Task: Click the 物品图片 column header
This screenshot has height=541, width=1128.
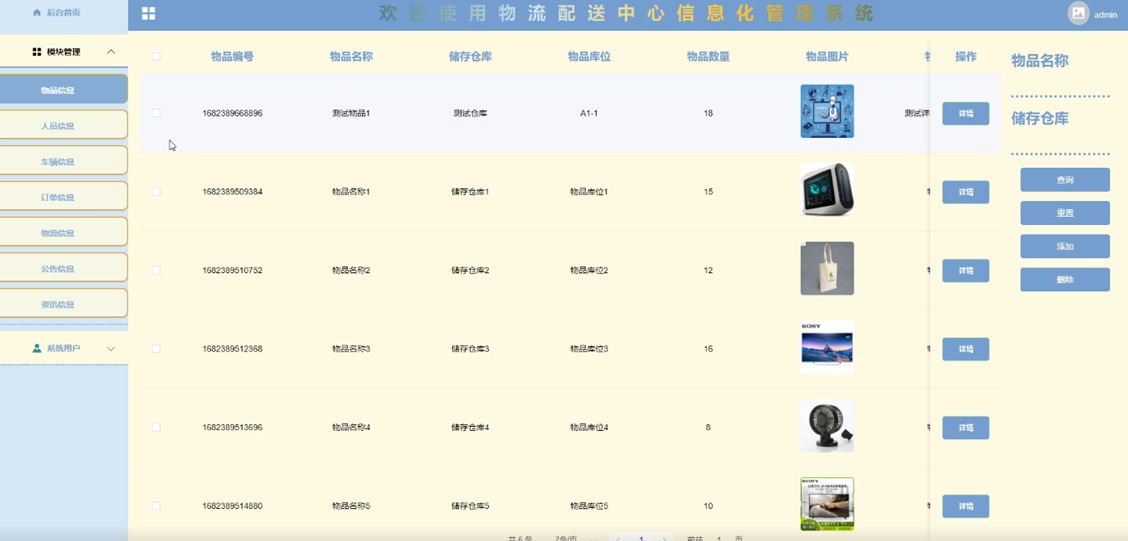Action: tap(827, 57)
